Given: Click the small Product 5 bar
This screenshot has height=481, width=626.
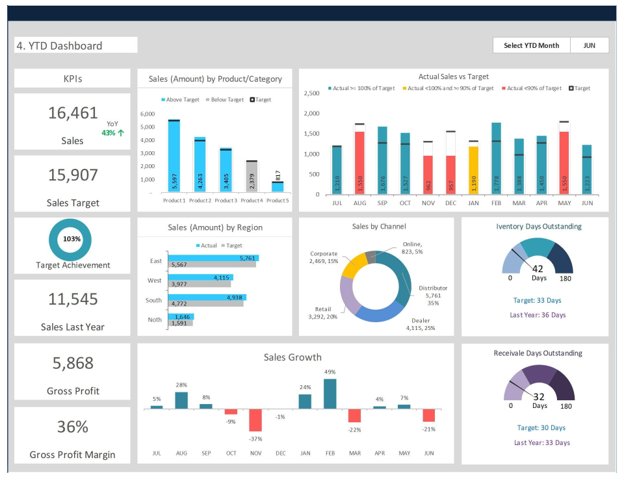Looking at the screenshot, I should pos(277,187).
